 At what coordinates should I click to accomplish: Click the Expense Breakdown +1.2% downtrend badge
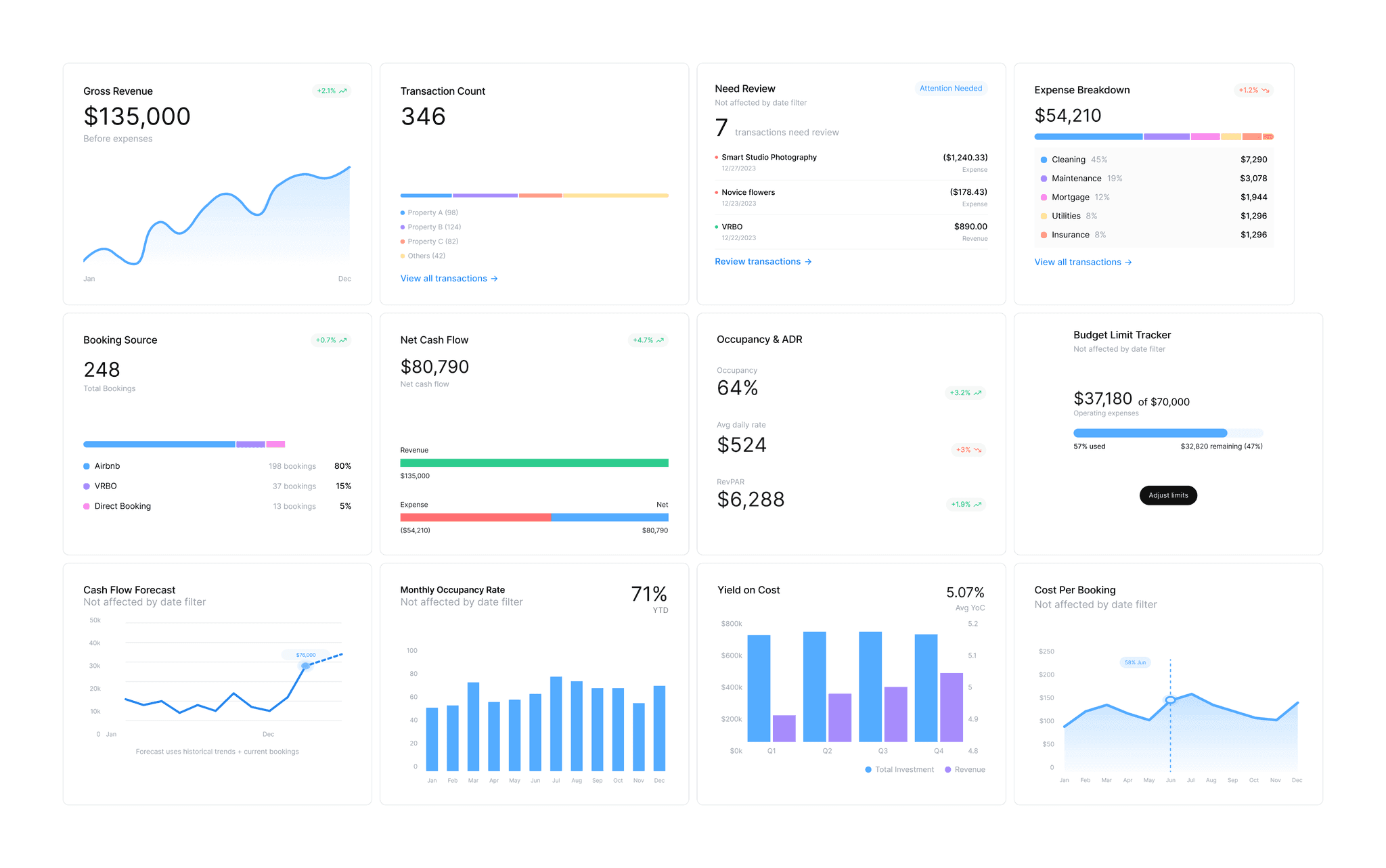click(x=1254, y=90)
